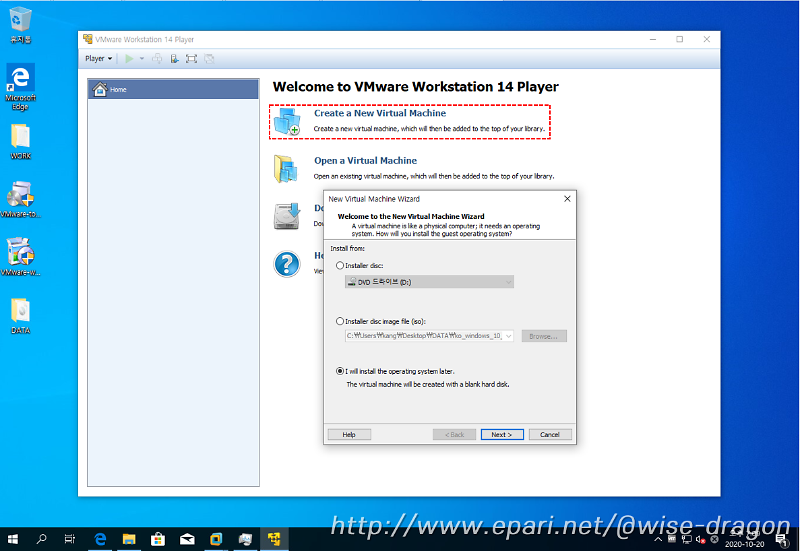Viewport: 800px width, 551px height.
Task: Select the DATA folder on desktop
Action: point(20,316)
